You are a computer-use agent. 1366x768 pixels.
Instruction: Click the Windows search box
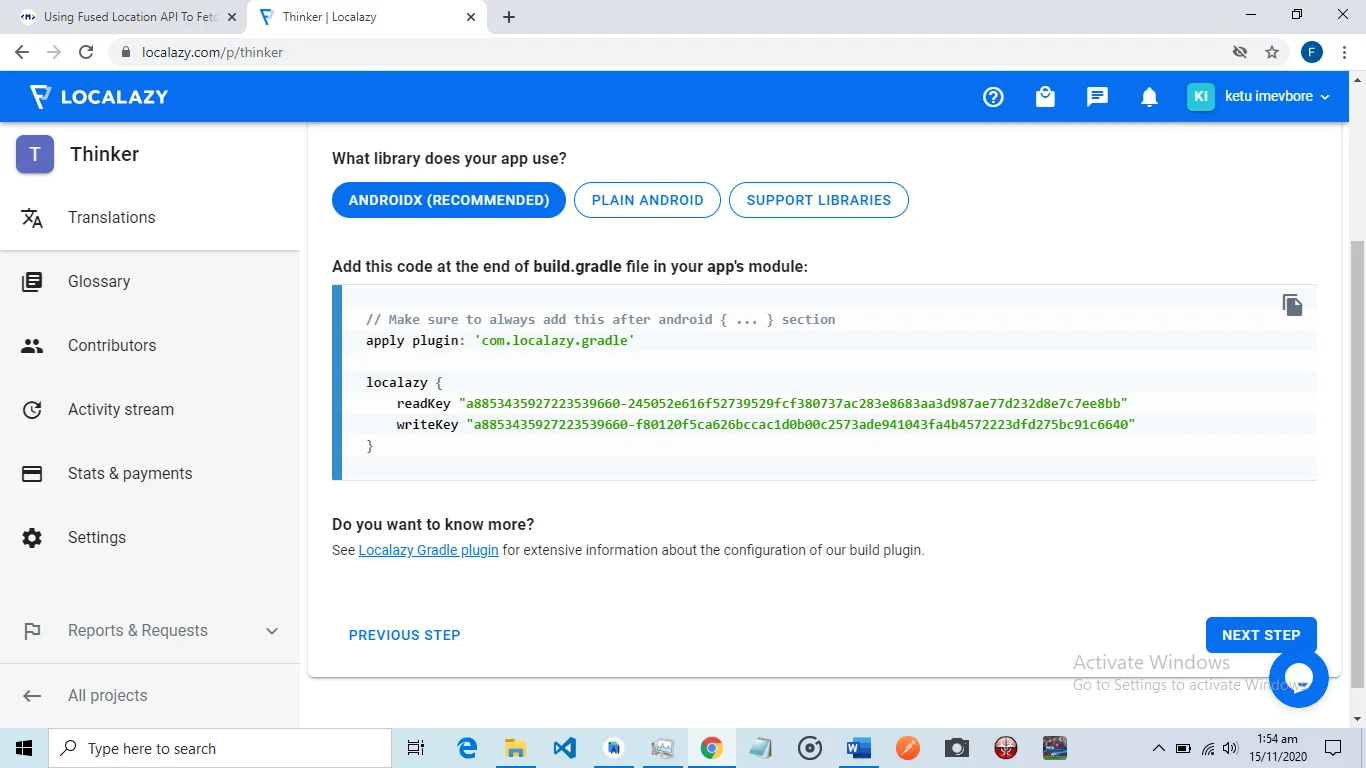pos(220,748)
